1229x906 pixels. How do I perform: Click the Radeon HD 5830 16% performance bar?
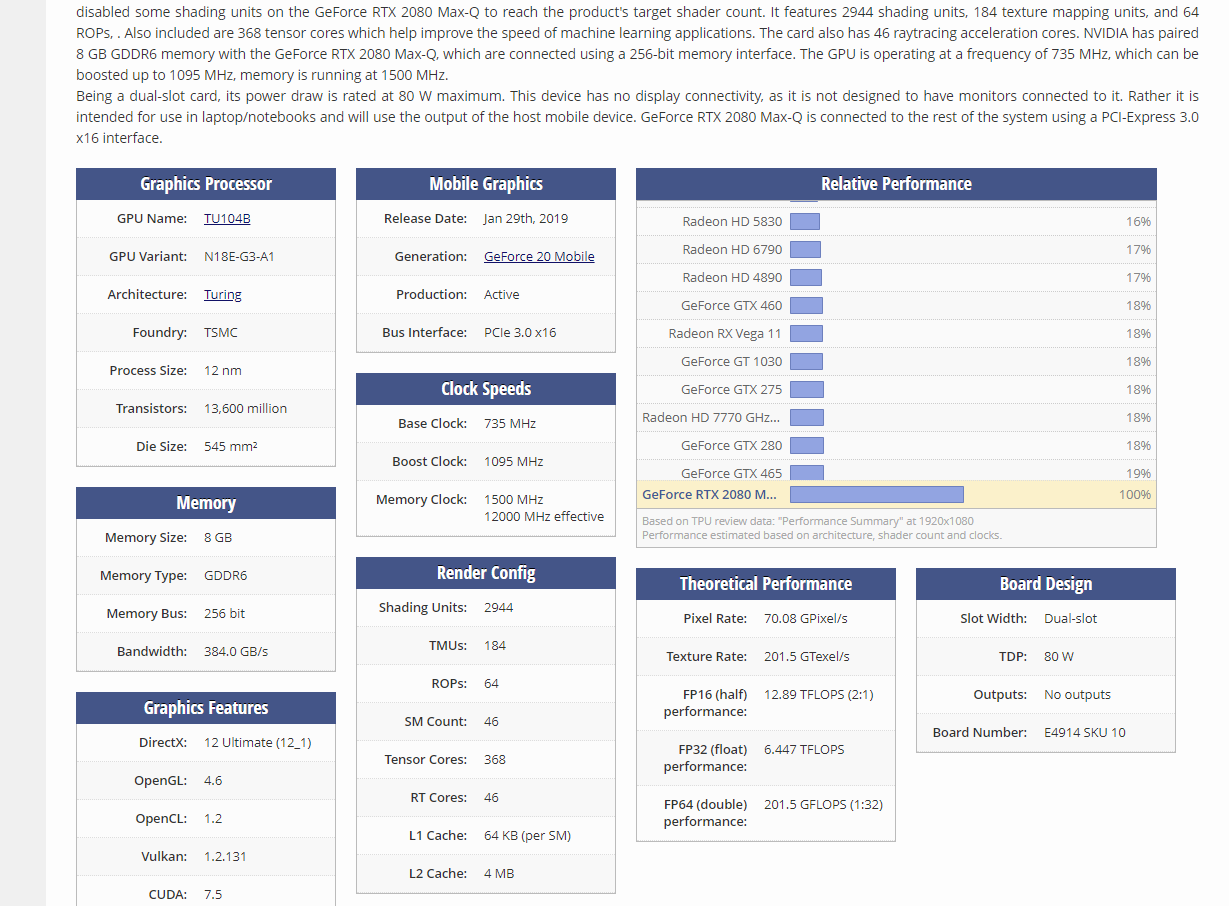click(804, 222)
